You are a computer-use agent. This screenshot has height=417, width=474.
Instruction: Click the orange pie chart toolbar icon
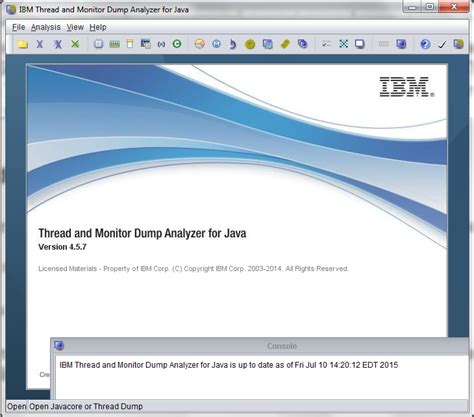click(200, 44)
